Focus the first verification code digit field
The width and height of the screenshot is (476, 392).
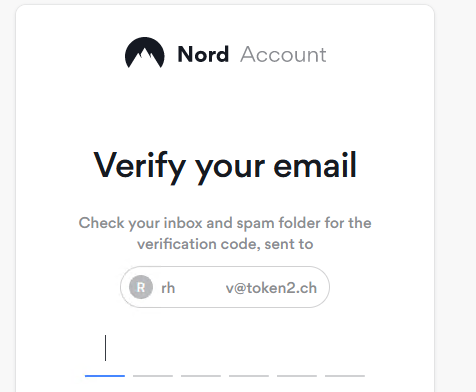pos(105,354)
